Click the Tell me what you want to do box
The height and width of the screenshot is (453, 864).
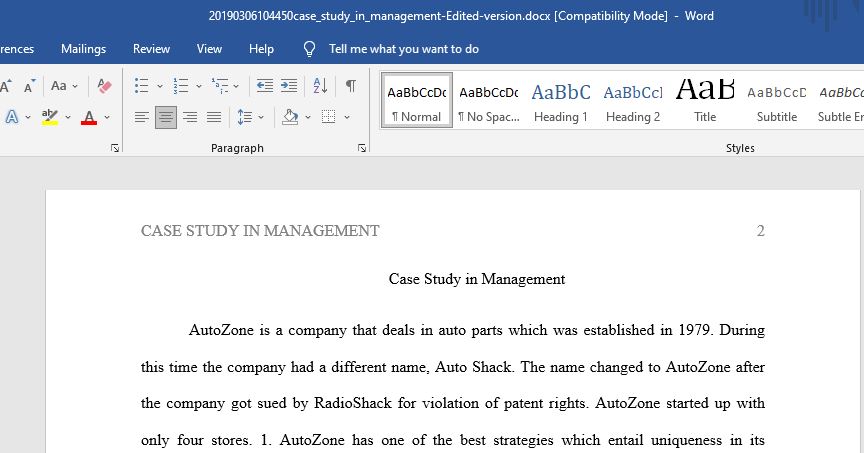[x=403, y=49]
